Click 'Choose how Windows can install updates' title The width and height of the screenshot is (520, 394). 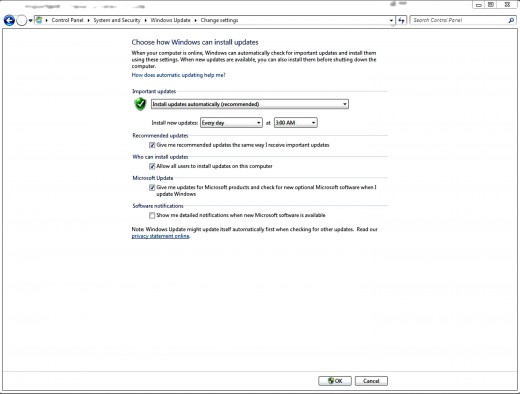[x=195, y=42]
